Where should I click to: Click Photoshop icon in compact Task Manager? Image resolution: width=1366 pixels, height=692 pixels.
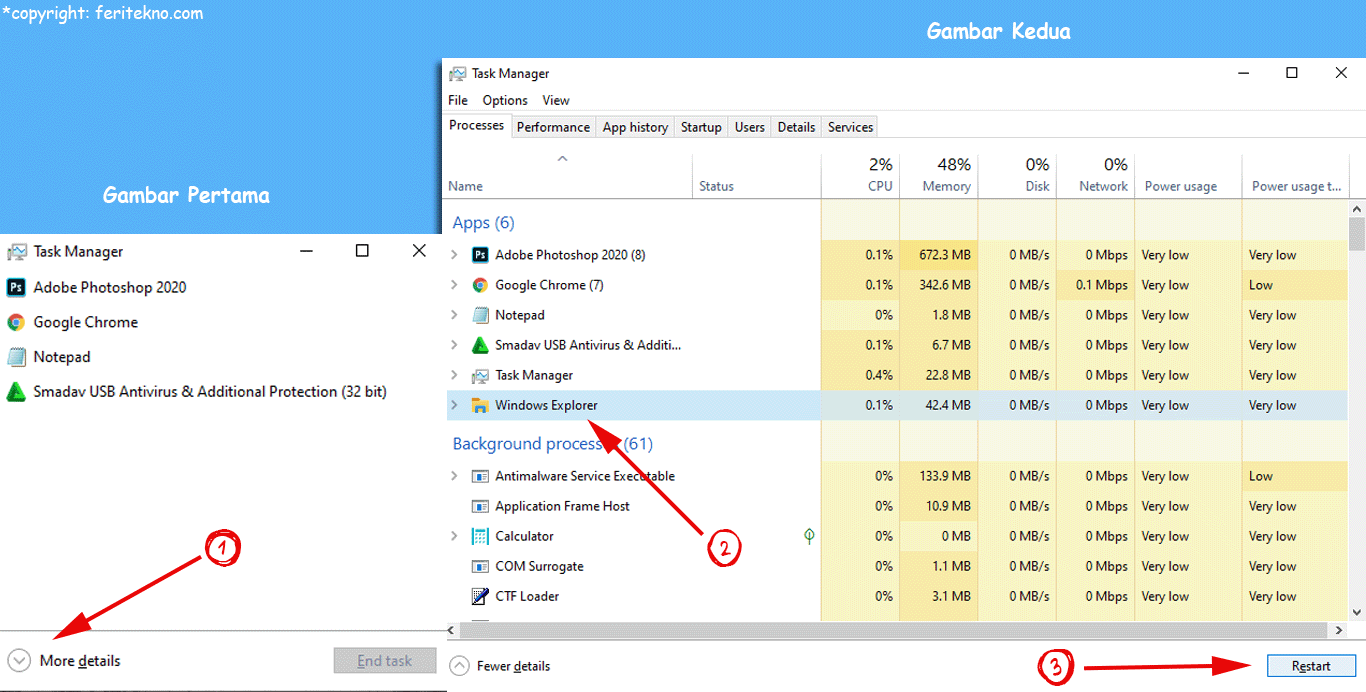(x=16, y=287)
